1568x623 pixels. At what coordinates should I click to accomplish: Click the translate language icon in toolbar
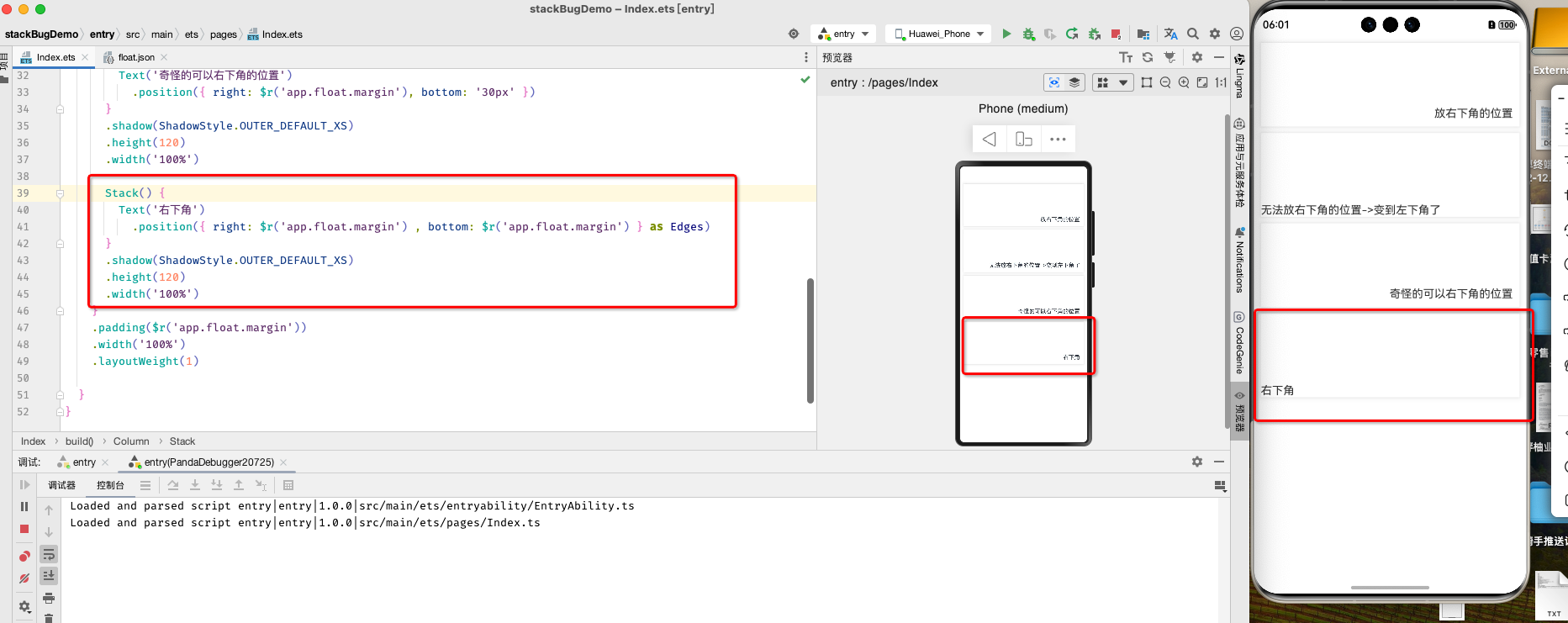[1170, 34]
